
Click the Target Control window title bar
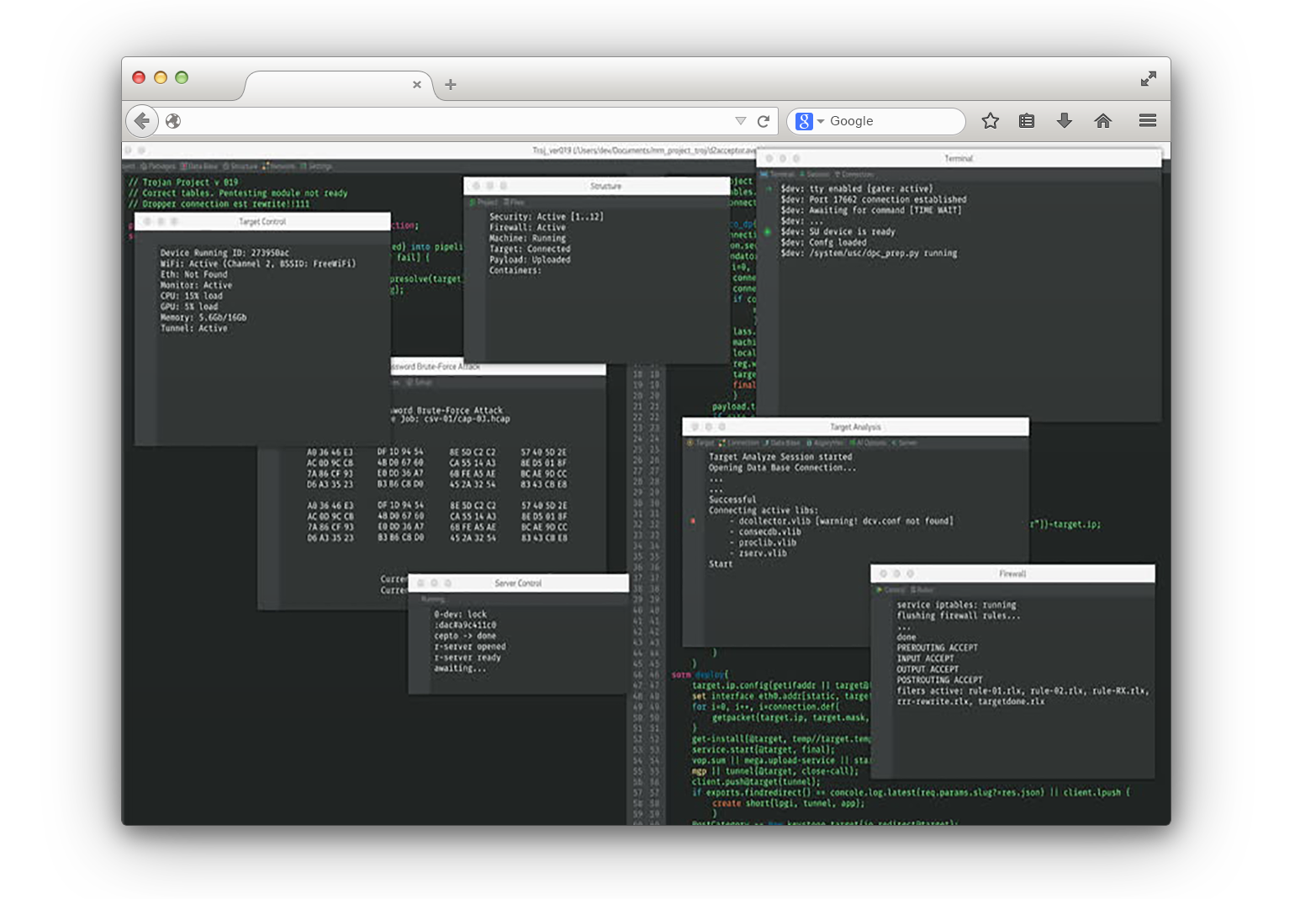[262, 221]
